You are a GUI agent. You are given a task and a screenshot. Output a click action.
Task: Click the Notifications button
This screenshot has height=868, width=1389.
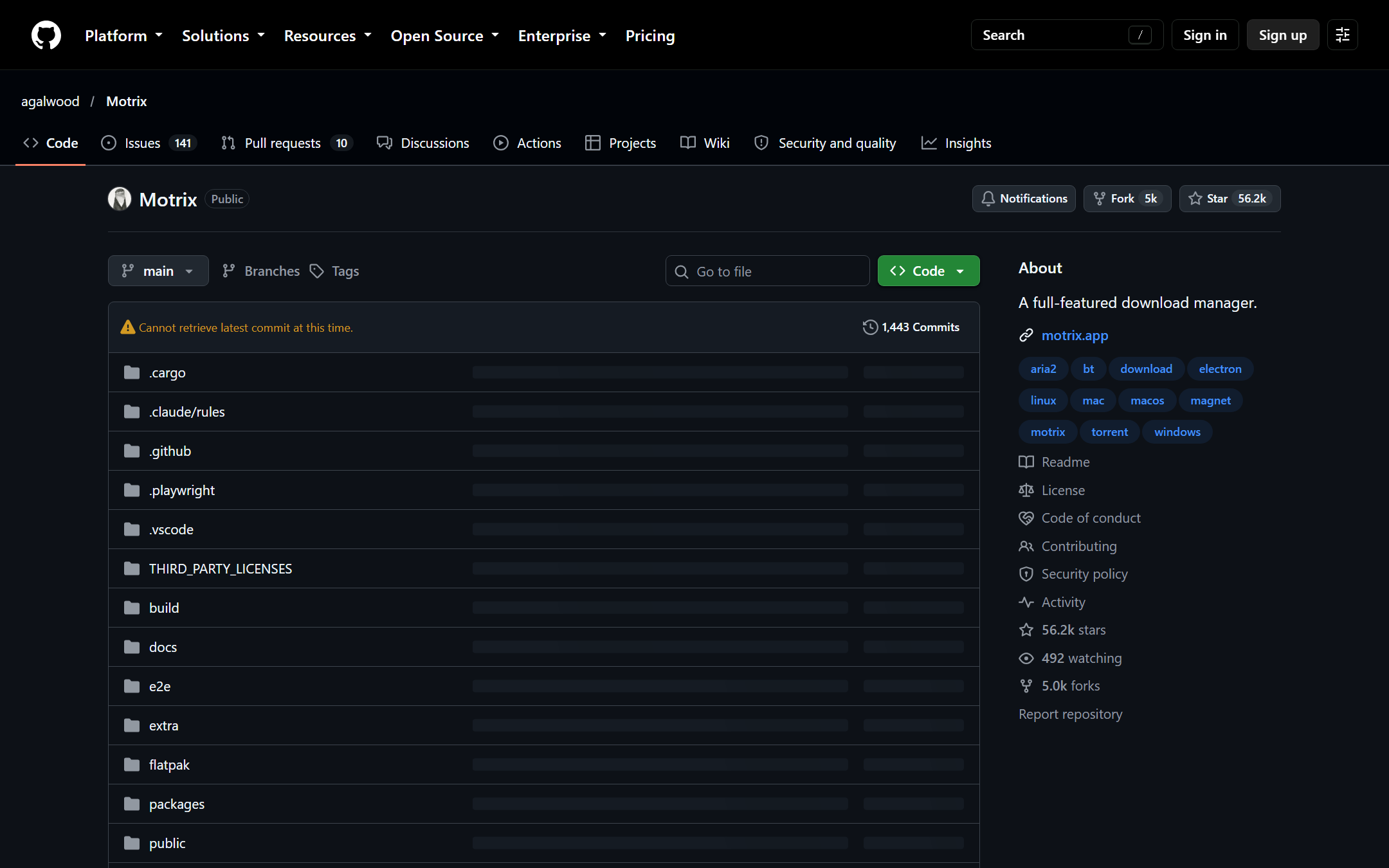pos(1024,199)
